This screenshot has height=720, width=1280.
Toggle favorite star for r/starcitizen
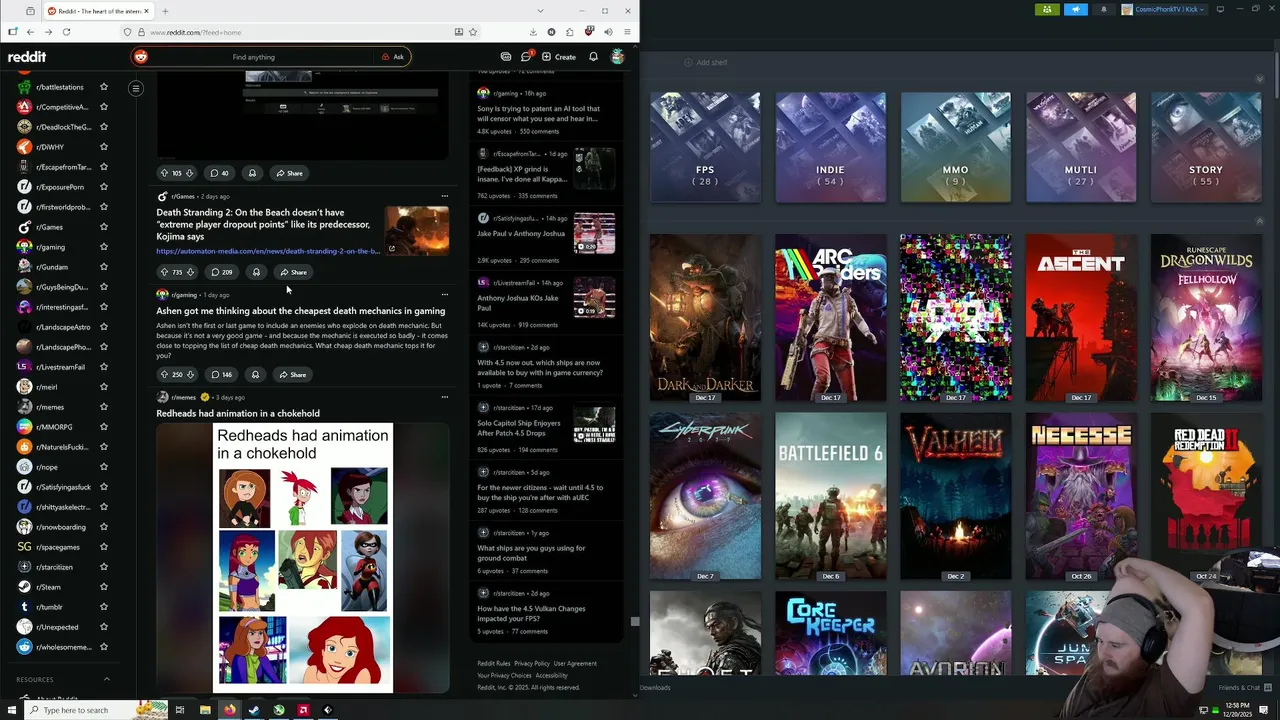[103, 567]
